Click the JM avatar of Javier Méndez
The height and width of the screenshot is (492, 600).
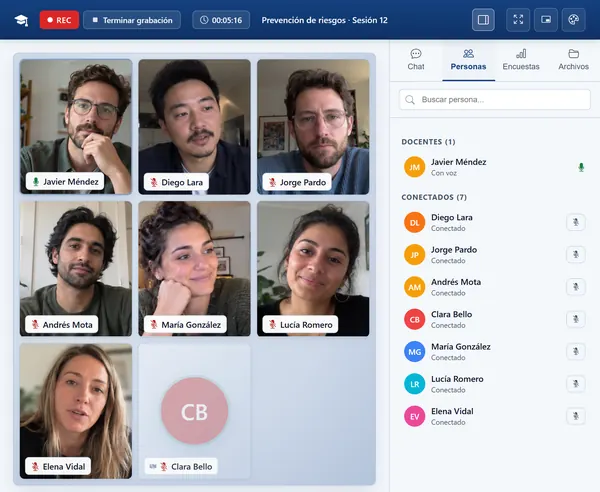414,167
